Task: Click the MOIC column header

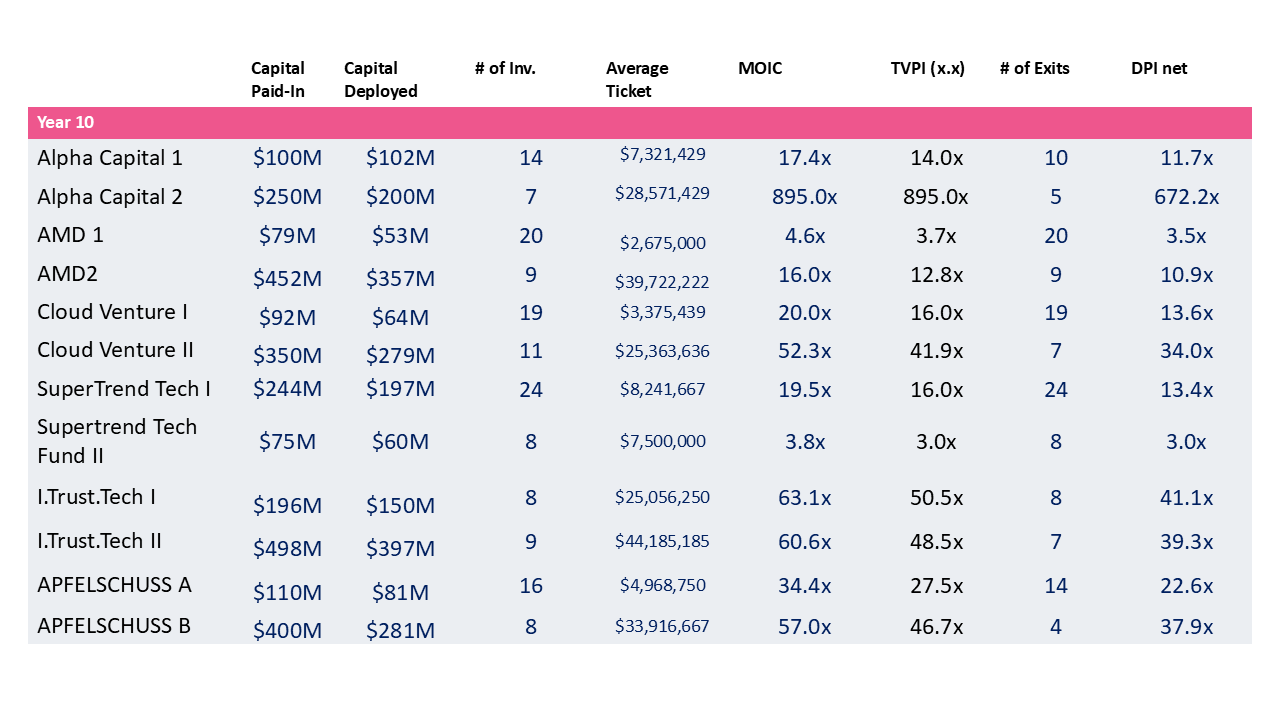Action: coord(760,69)
